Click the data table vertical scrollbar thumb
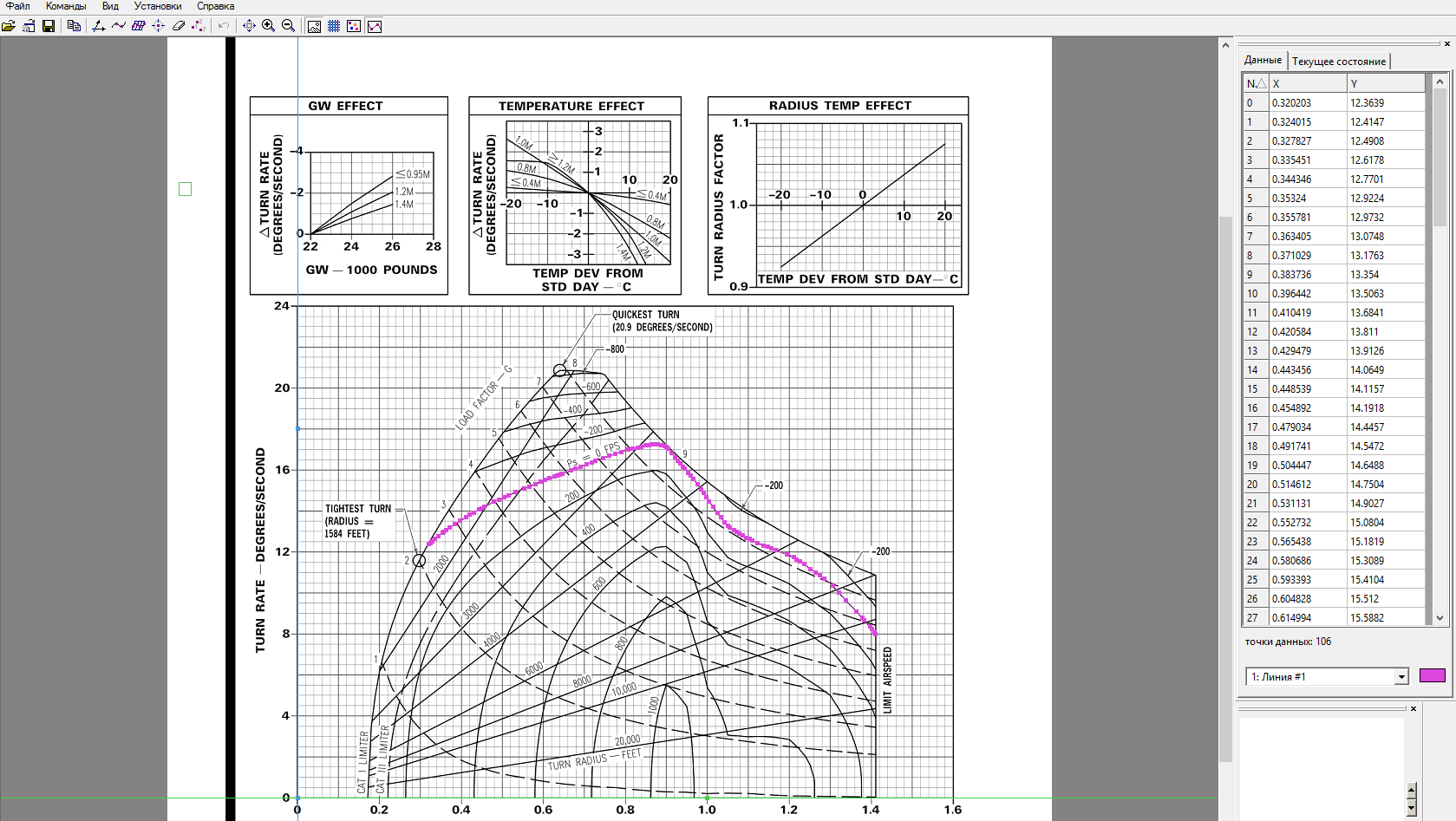 tap(1440, 158)
